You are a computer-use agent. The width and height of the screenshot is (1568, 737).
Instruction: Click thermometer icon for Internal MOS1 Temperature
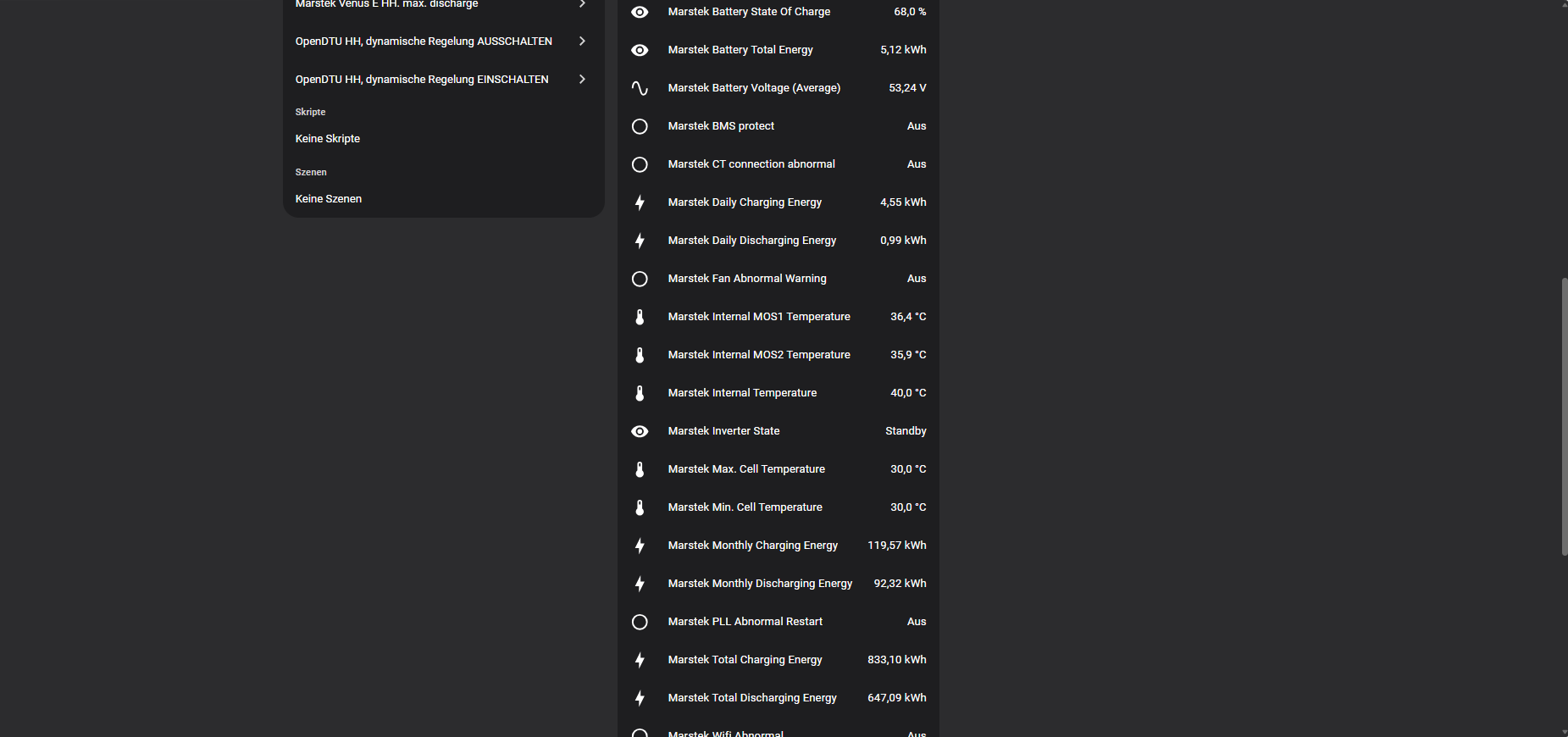pyautogui.click(x=640, y=317)
